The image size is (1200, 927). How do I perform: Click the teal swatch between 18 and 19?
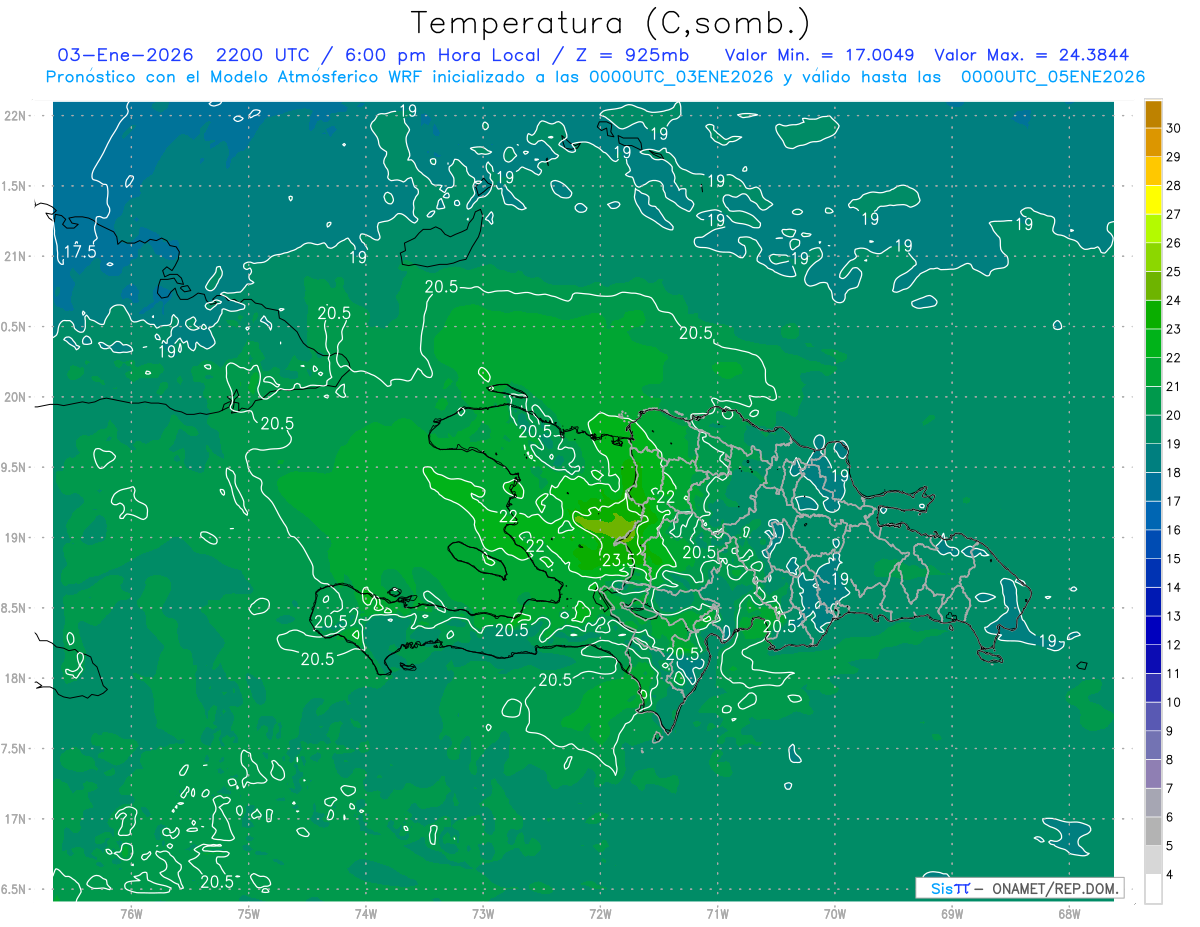pyautogui.click(x=1153, y=459)
